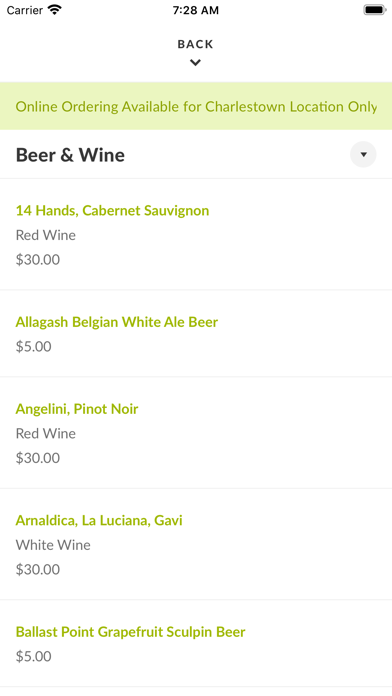Choose Angelini, Pinot Noir
Screen dimensions: 392x696
(x=77, y=409)
